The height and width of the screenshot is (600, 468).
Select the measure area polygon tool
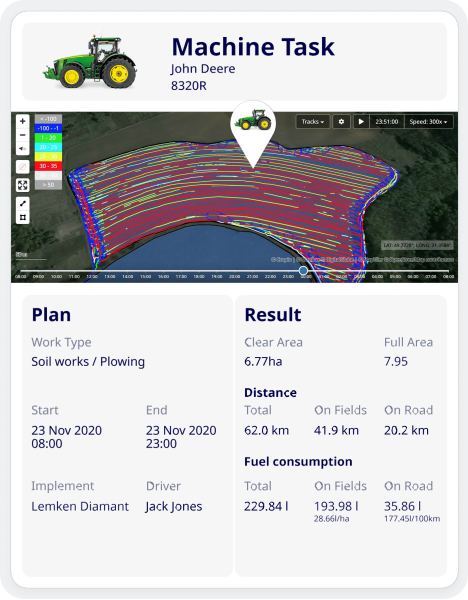(23, 217)
